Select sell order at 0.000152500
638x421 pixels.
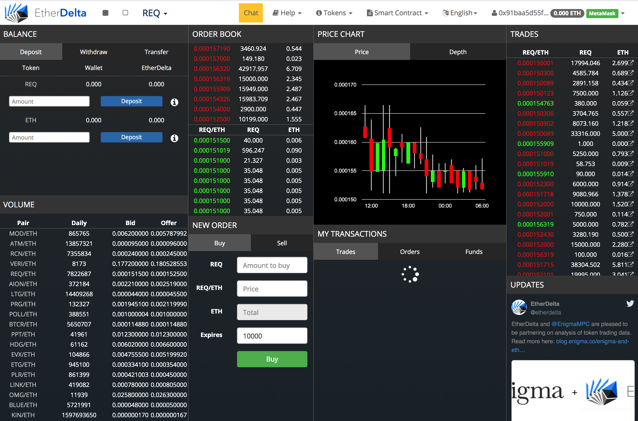[x=251, y=119]
